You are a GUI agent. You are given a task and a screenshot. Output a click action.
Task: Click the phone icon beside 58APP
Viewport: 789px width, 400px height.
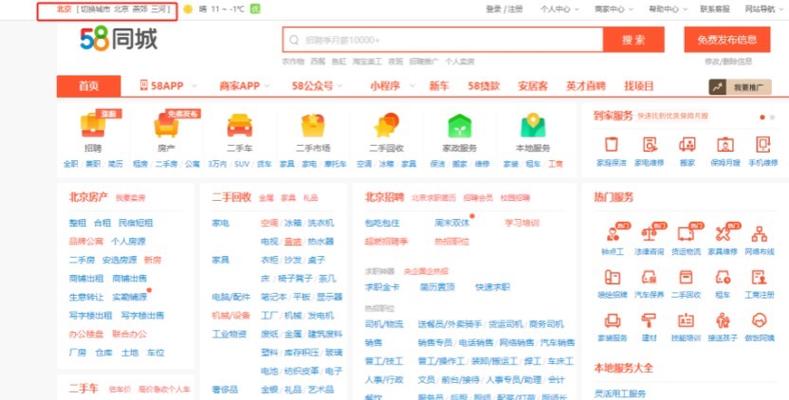pos(144,86)
